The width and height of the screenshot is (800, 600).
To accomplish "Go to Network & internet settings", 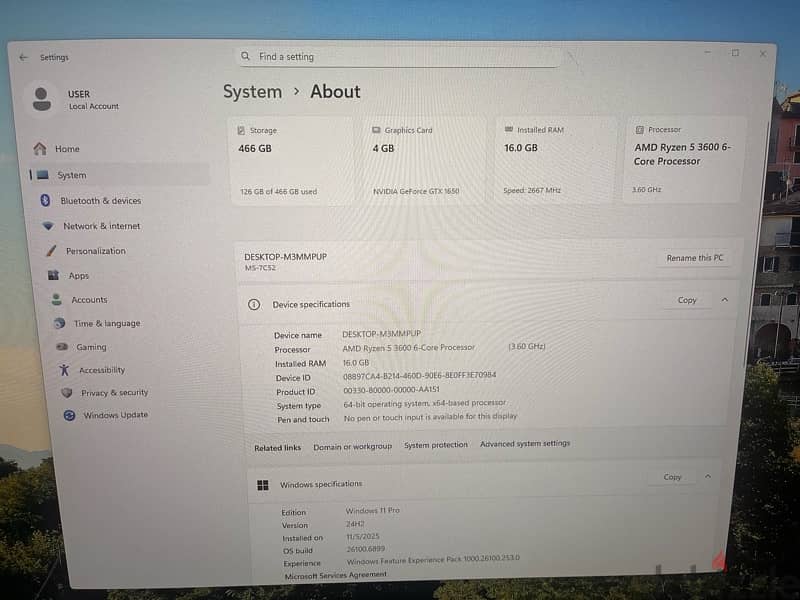I will click(x=102, y=226).
